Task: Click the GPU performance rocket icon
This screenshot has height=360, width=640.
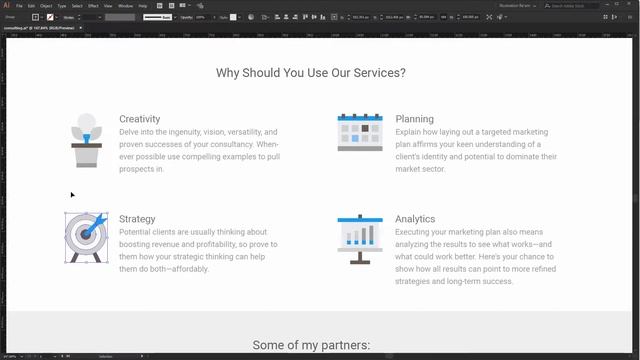Action: click(200, 6)
